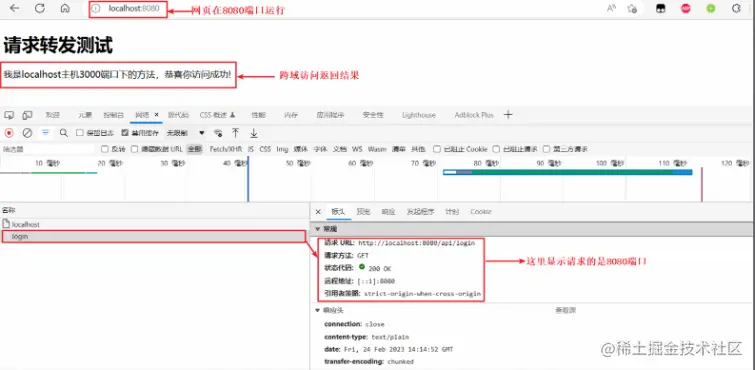Image resolution: width=755 pixels, height=370 pixels.
Task: Click the network filter text field
Action: pyautogui.click(x=47, y=149)
